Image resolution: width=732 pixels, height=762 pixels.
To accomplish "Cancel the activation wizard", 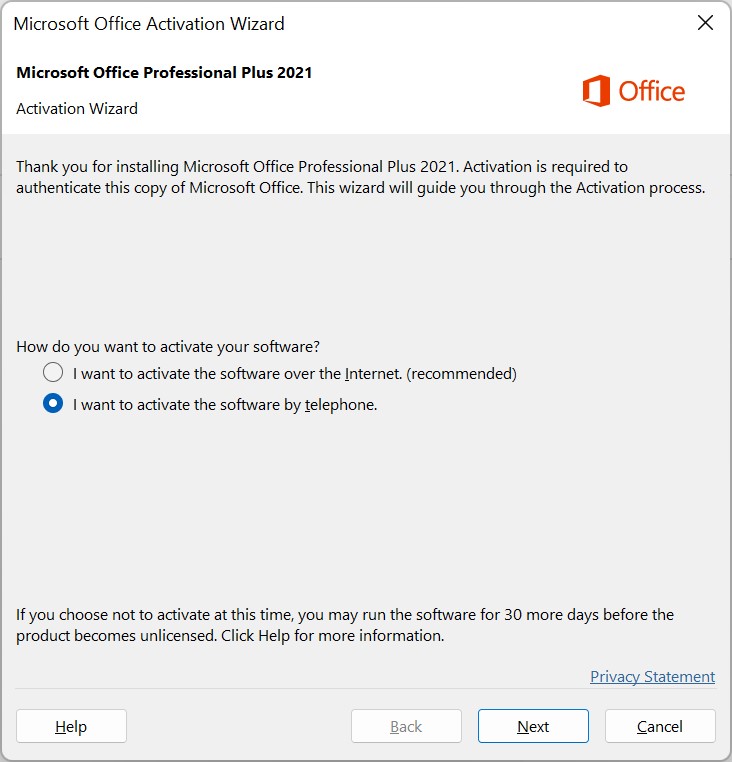I will (660, 726).
